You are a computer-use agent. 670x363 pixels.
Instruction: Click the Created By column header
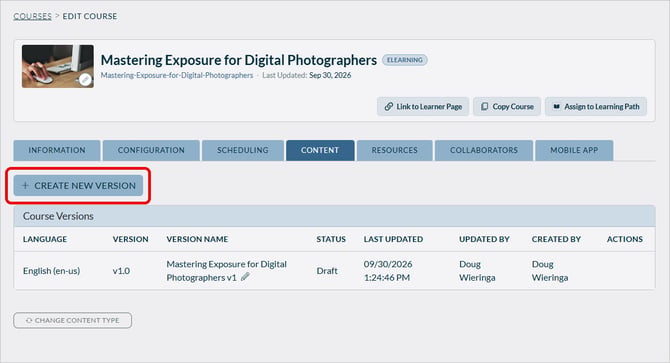click(556, 239)
